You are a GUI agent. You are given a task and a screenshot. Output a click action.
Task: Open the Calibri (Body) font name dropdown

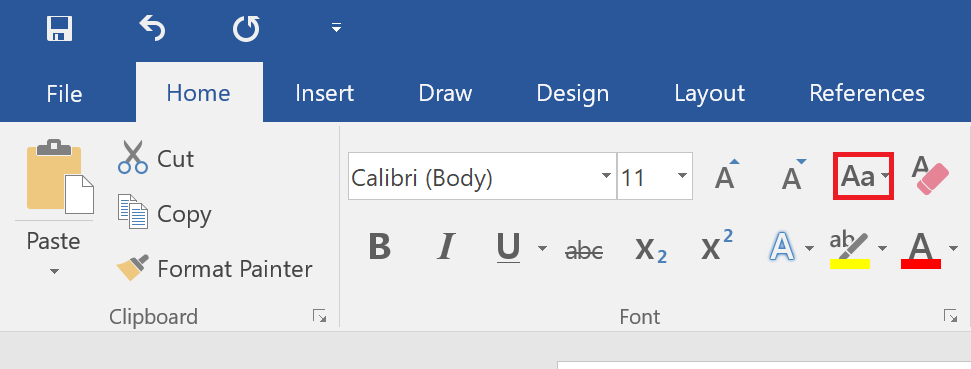pyautogui.click(x=607, y=176)
